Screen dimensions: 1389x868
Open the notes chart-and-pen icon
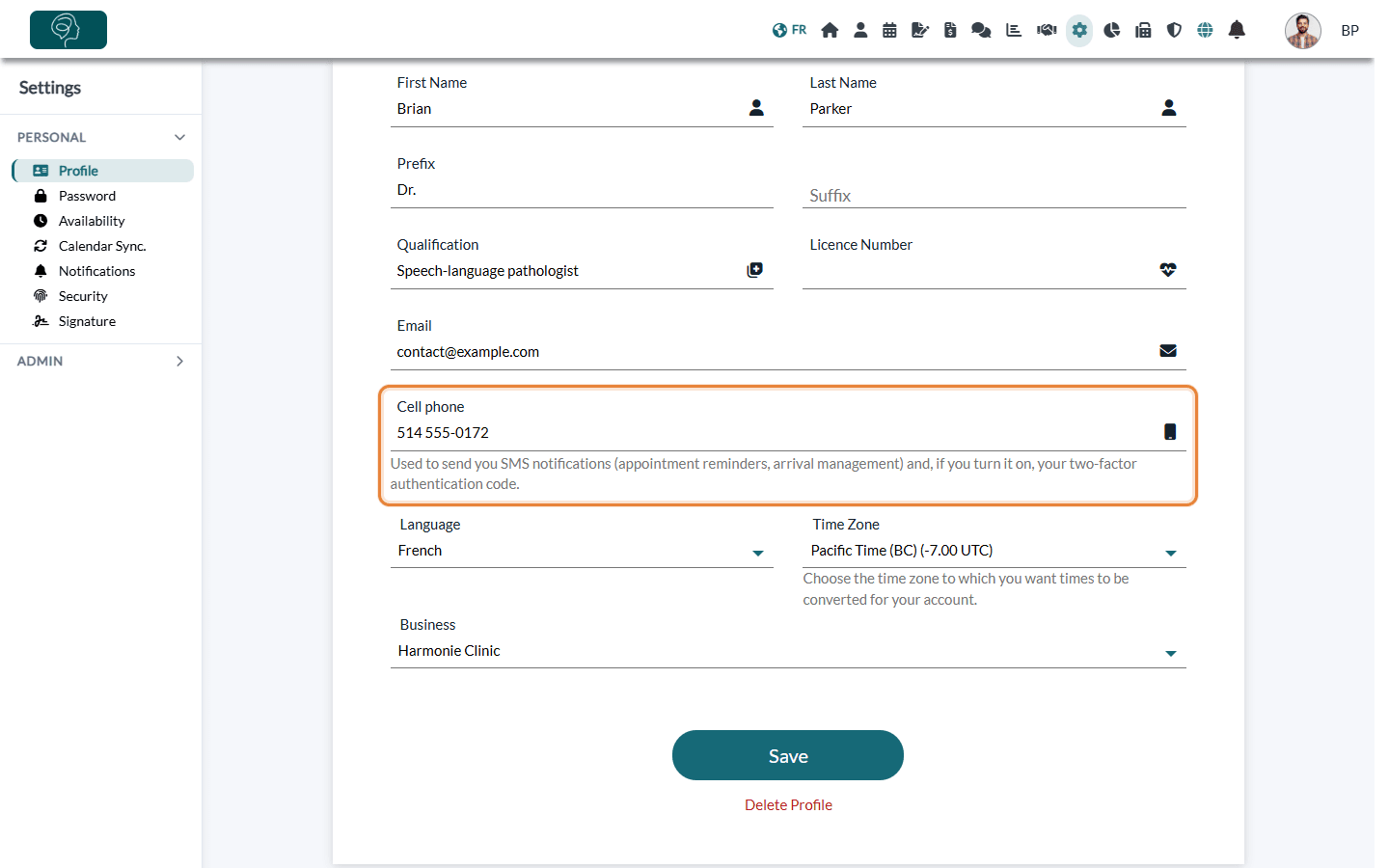(920, 30)
